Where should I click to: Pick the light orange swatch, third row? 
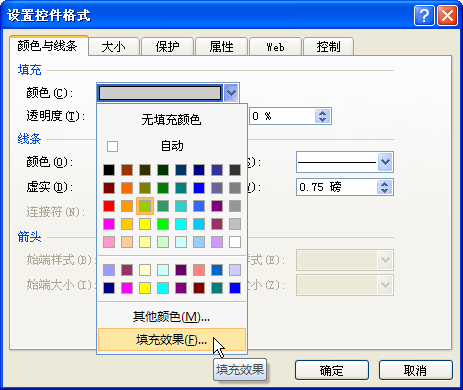tap(127, 206)
